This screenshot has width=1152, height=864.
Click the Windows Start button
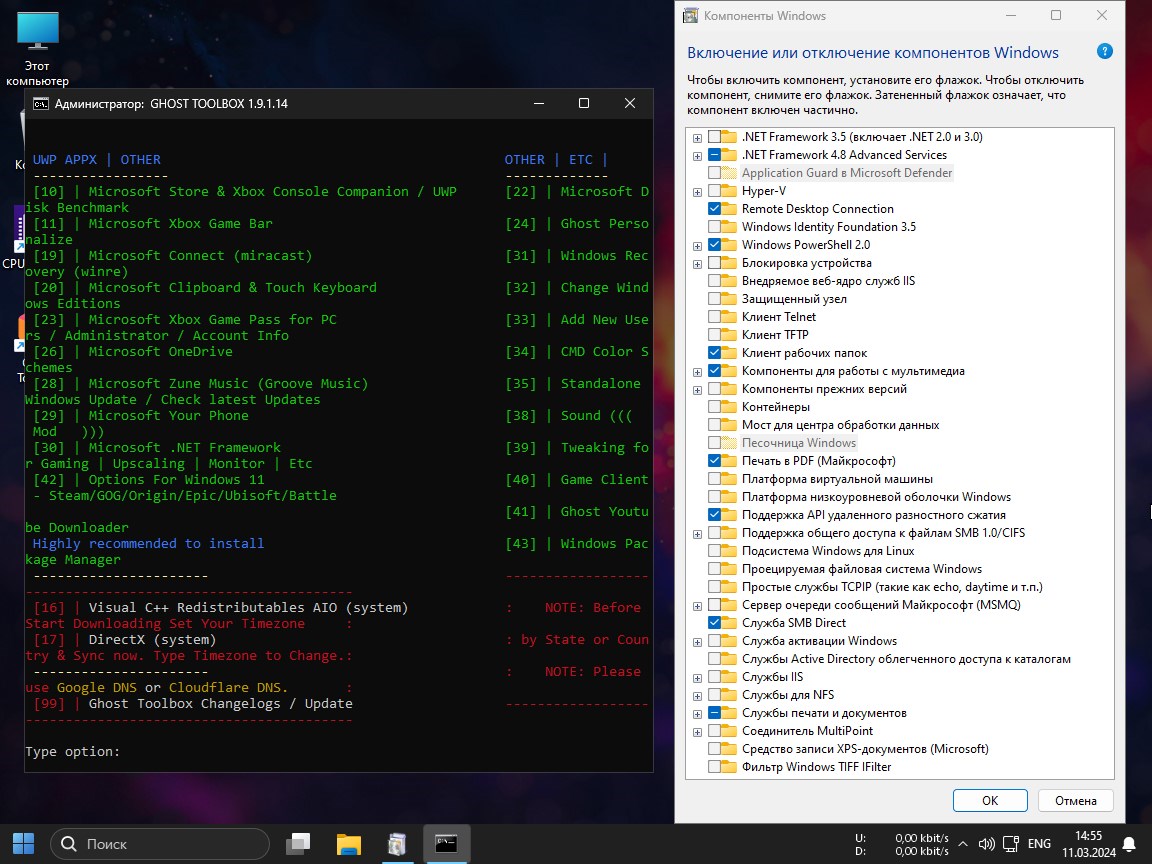click(x=23, y=844)
